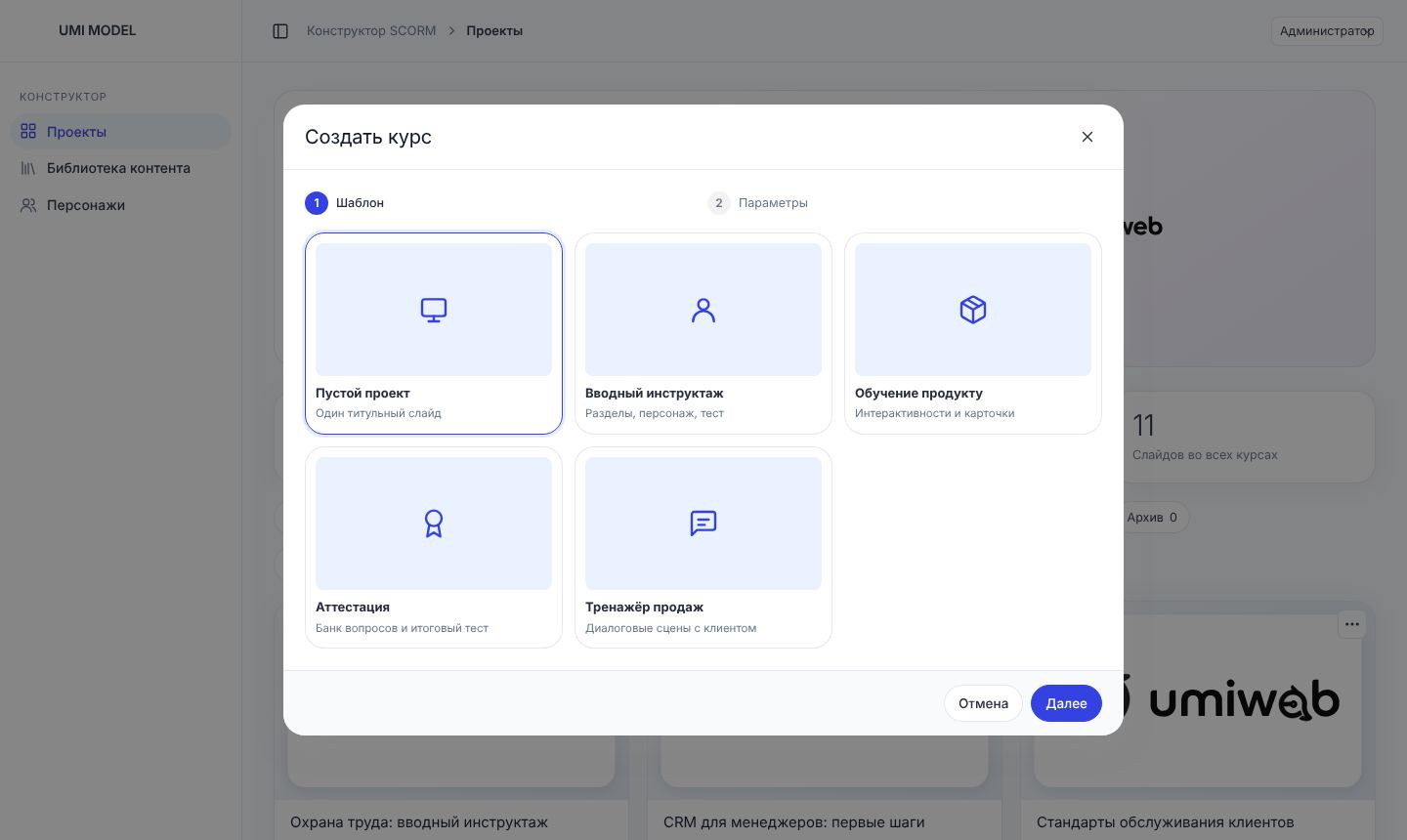1407x840 pixels.
Task: Open Персонажи in the sidebar
Action: pos(121,205)
